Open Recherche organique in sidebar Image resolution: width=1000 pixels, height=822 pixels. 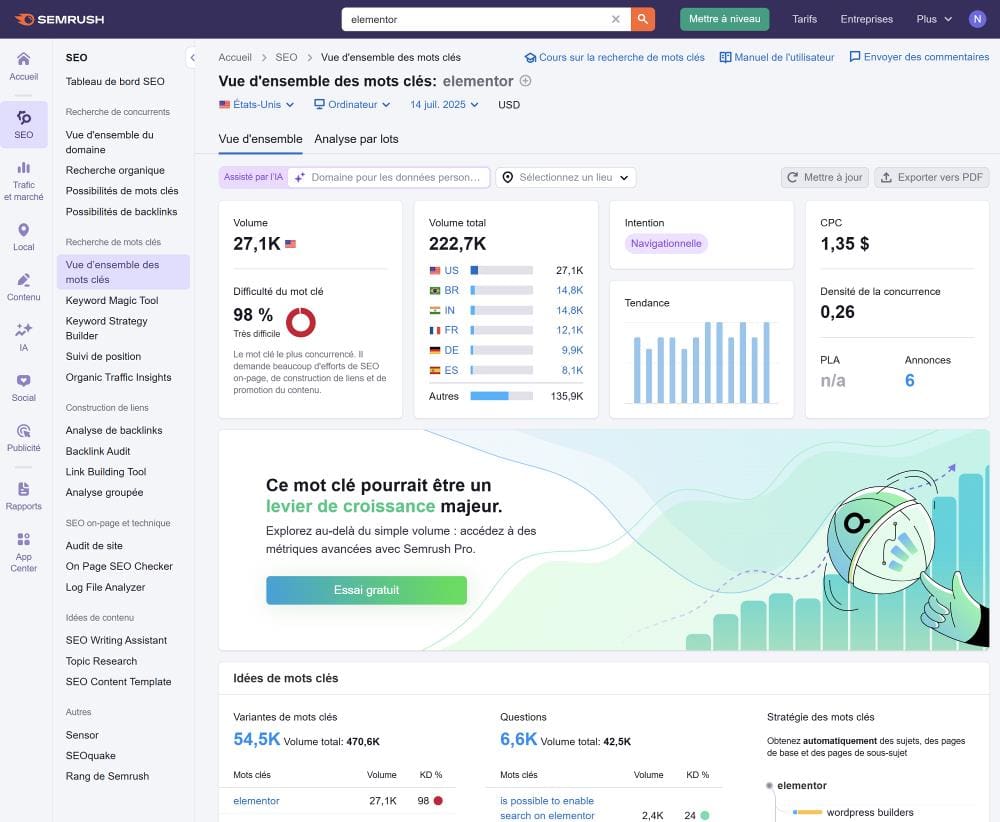point(115,170)
